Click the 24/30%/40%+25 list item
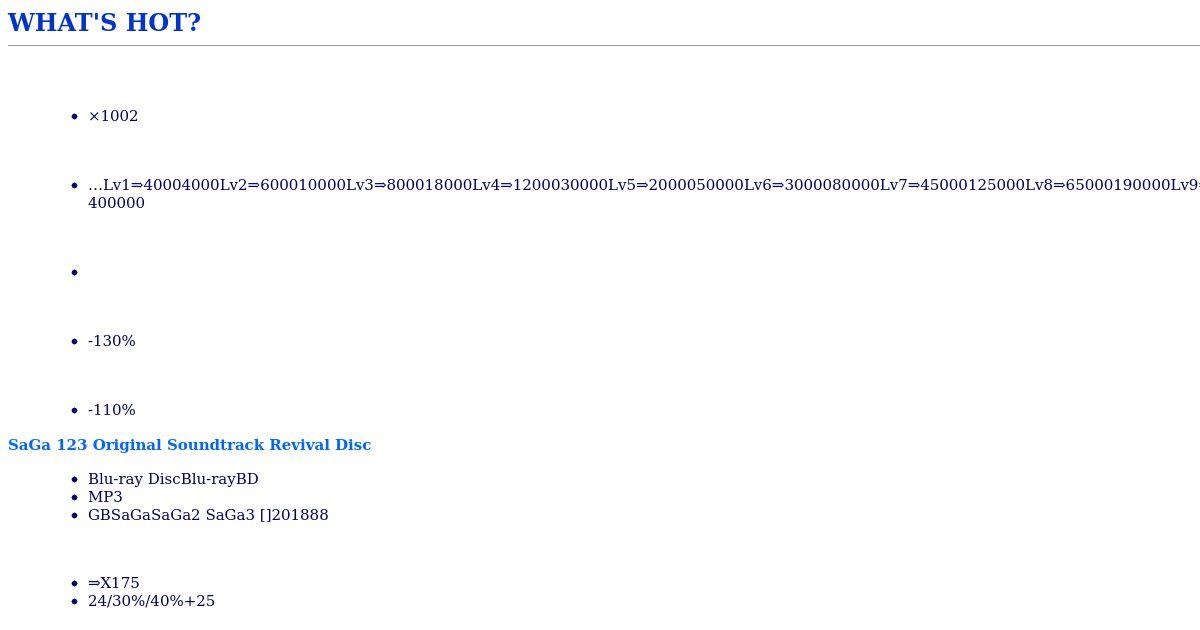Viewport: 1200px width, 630px height. coord(151,601)
